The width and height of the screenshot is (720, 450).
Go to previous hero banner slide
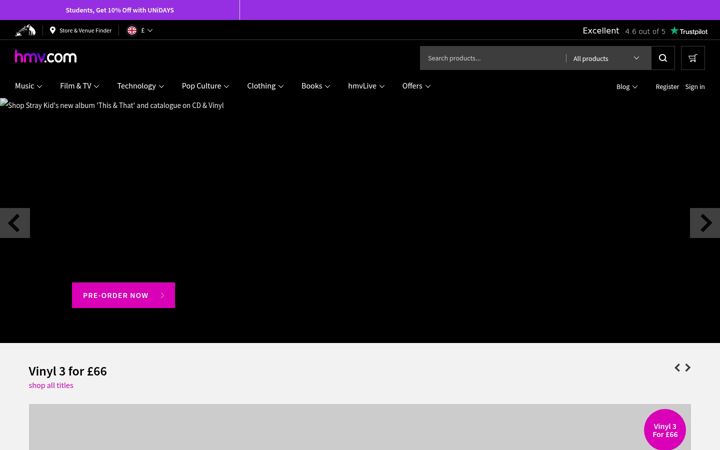point(15,223)
